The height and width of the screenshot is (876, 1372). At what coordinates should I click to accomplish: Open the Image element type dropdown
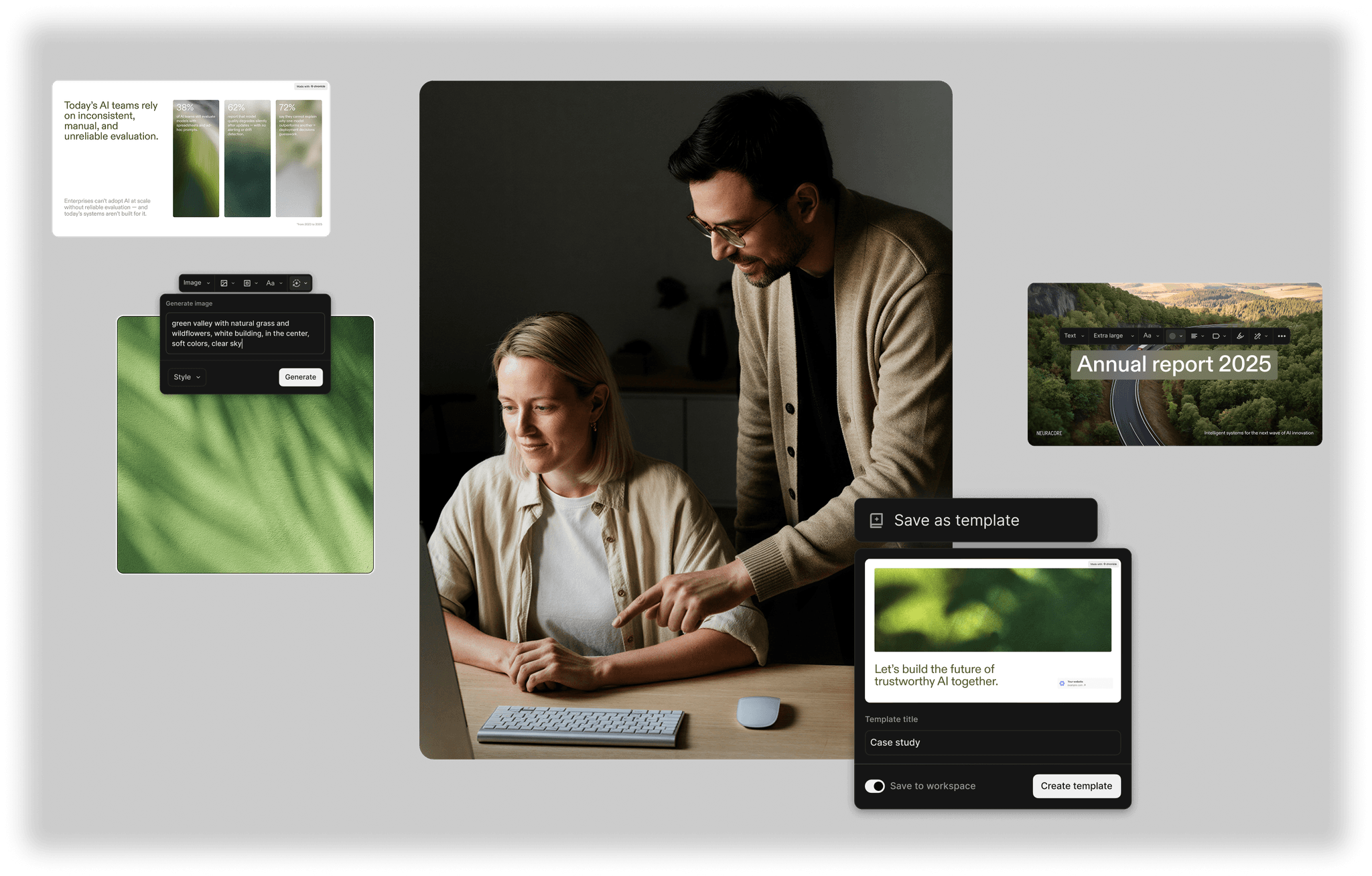point(196,283)
